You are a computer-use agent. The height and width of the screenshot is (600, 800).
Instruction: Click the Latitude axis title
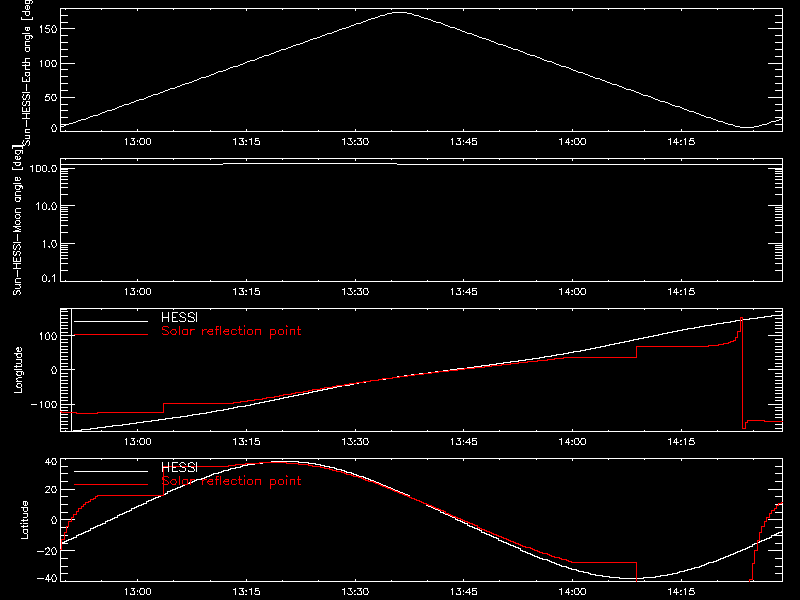point(24,520)
